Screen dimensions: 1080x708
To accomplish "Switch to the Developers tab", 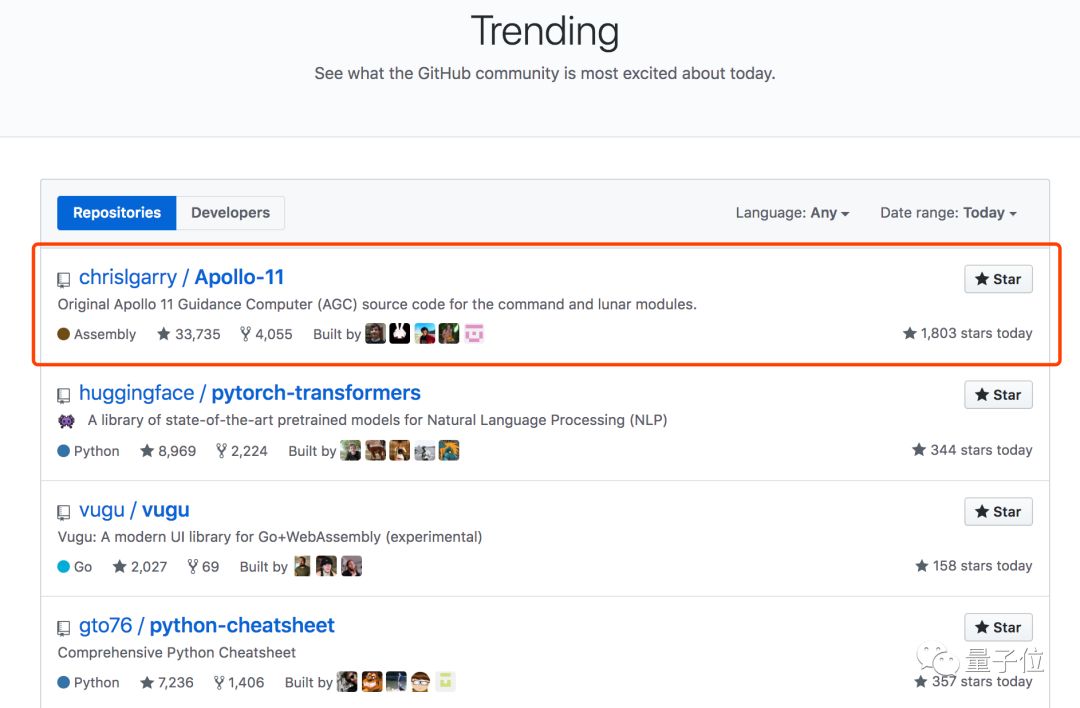I will coord(230,213).
